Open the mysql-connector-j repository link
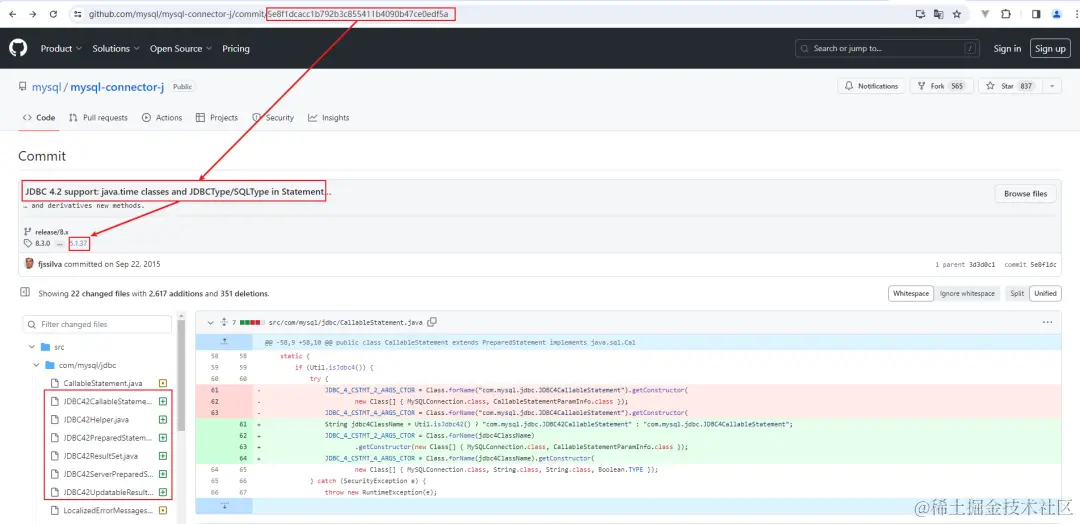Screen dimensions: 1080x524 point(117,87)
